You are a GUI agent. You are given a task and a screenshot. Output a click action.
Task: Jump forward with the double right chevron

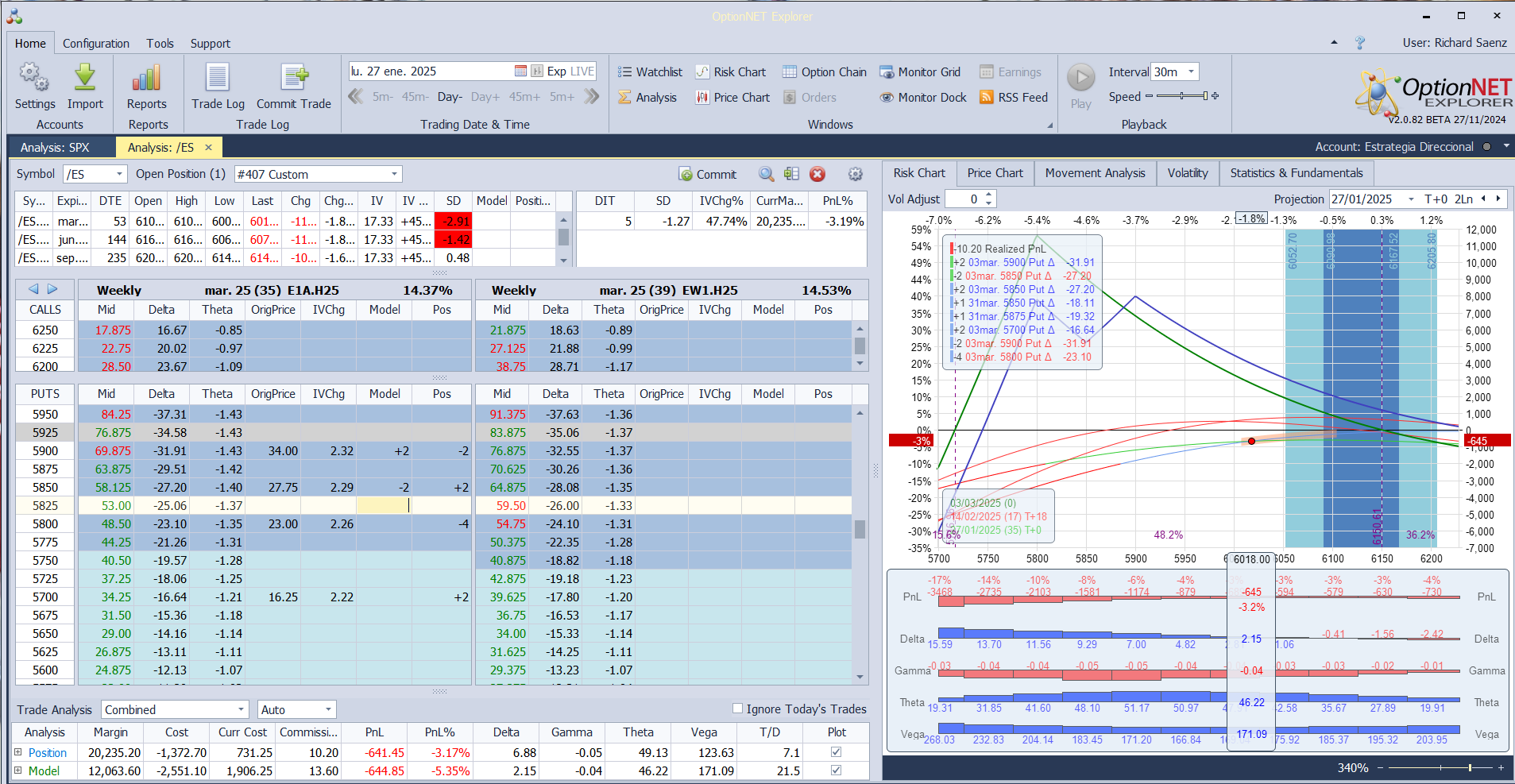tap(591, 97)
